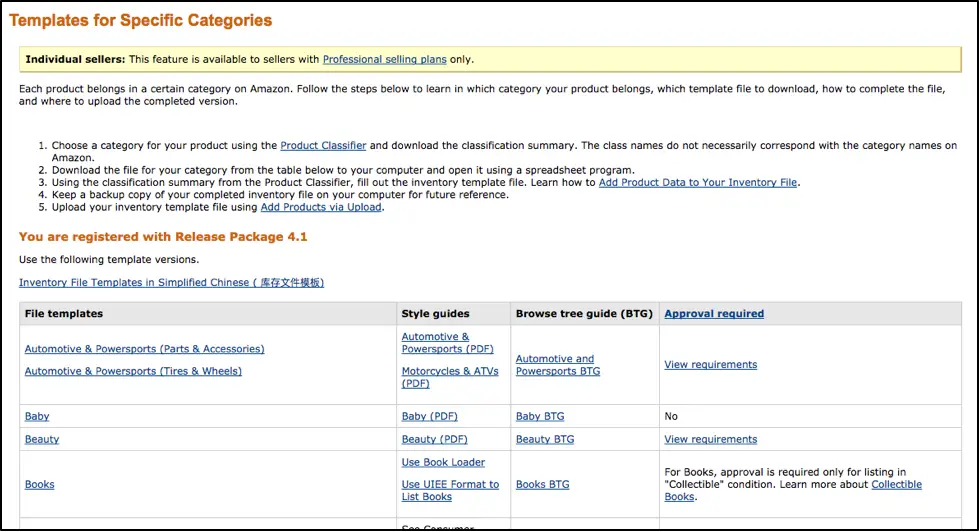Viewport: 979px width, 531px height.
Task: Open the Professional selling plans link
Action: (384, 60)
